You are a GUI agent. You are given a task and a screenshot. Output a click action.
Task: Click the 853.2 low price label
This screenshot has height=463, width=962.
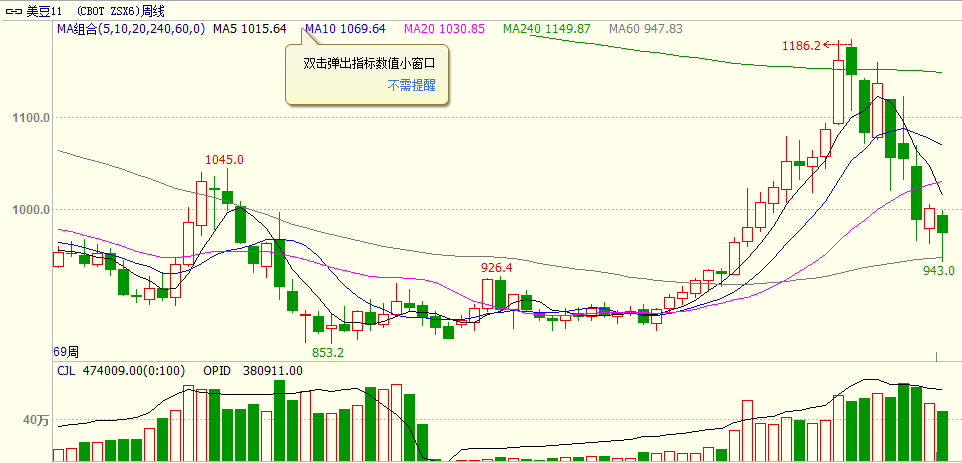point(328,353)
